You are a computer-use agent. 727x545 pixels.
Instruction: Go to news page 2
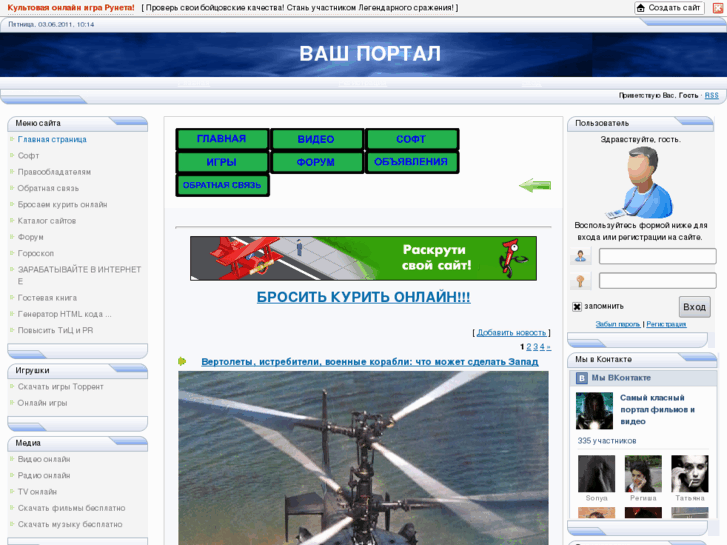click(x=529, y=346)
